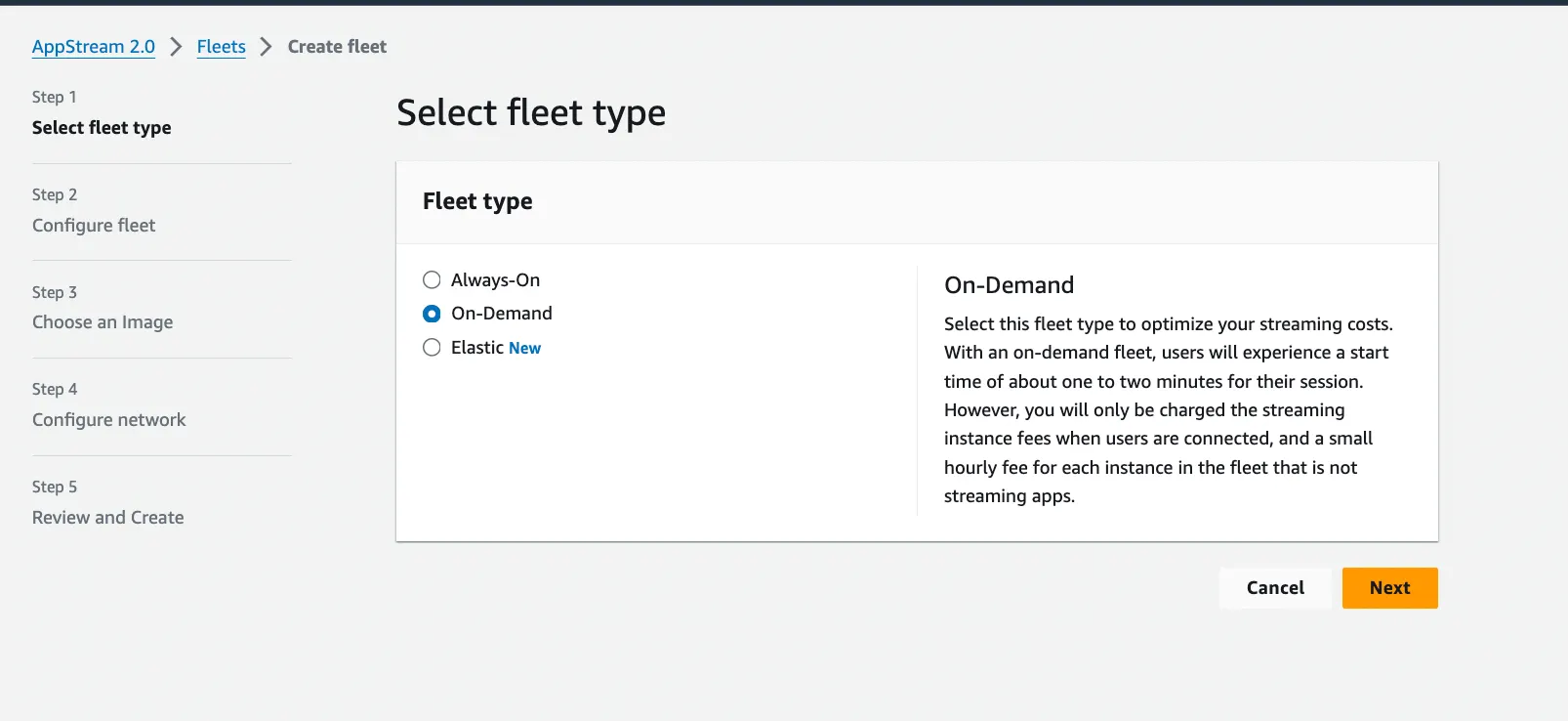Viewport: 1568px width, 721px height.
Task: Select the On-Demand radio button
Action: (x=432, y=314)
